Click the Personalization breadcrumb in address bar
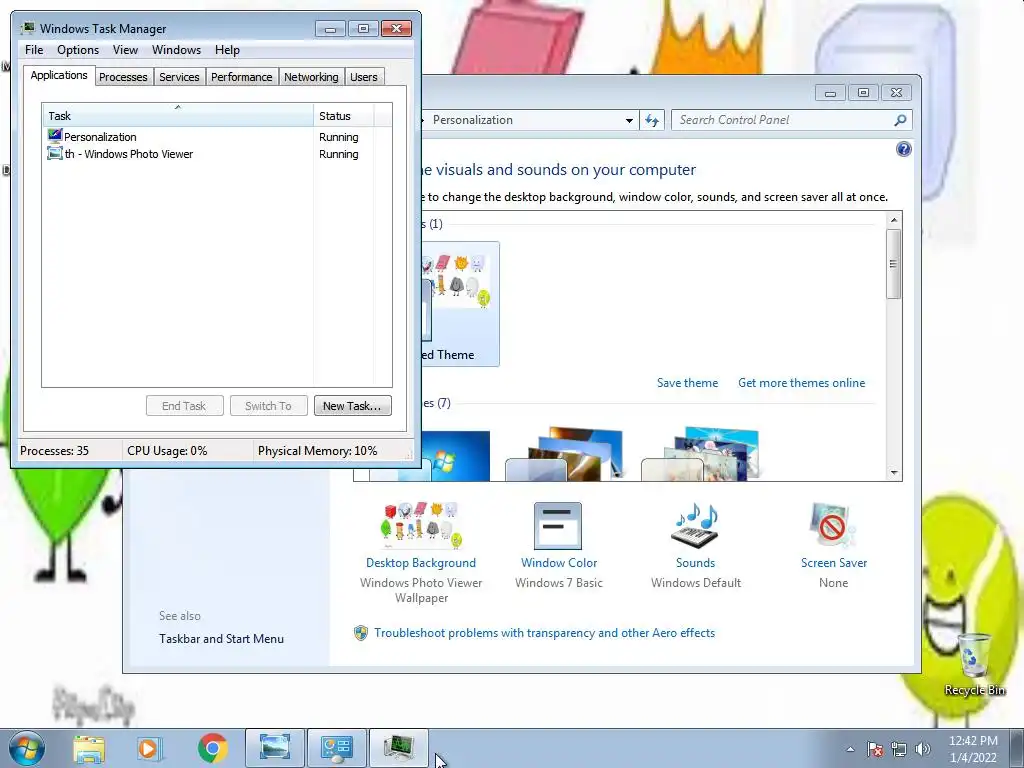The image size is (1024, 768). coord(473,120)
